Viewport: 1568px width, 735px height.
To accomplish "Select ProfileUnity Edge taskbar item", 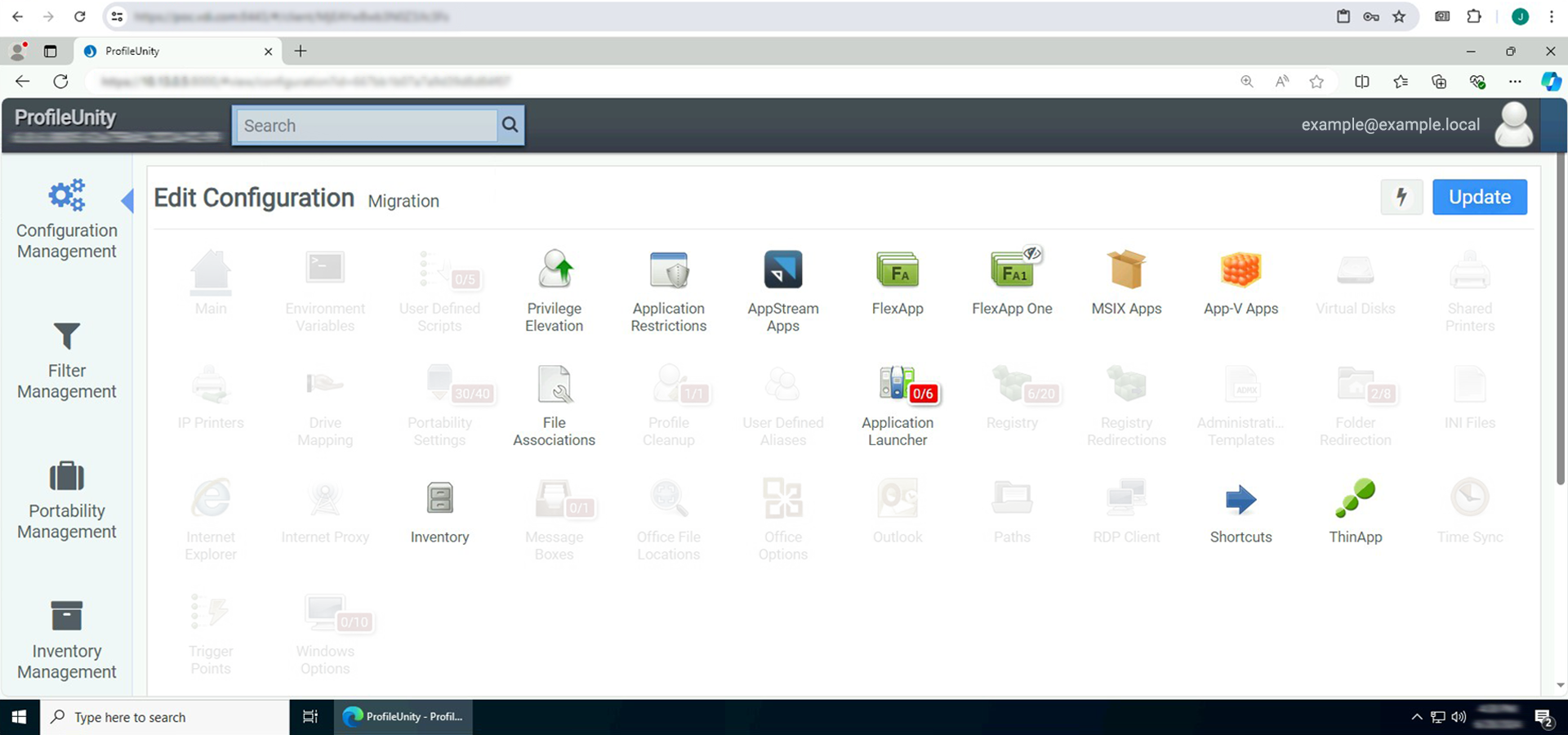I will (x=403, y=717).
